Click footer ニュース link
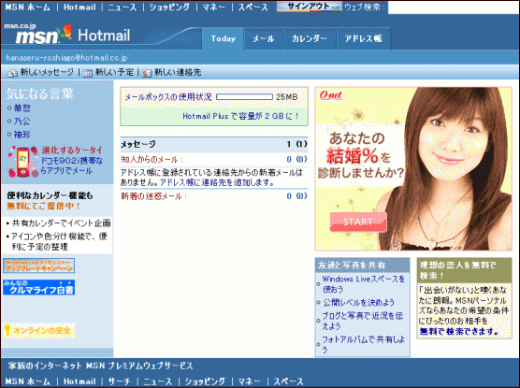The height and width of the screenshot is (388, 520). [x=158, y=381]
